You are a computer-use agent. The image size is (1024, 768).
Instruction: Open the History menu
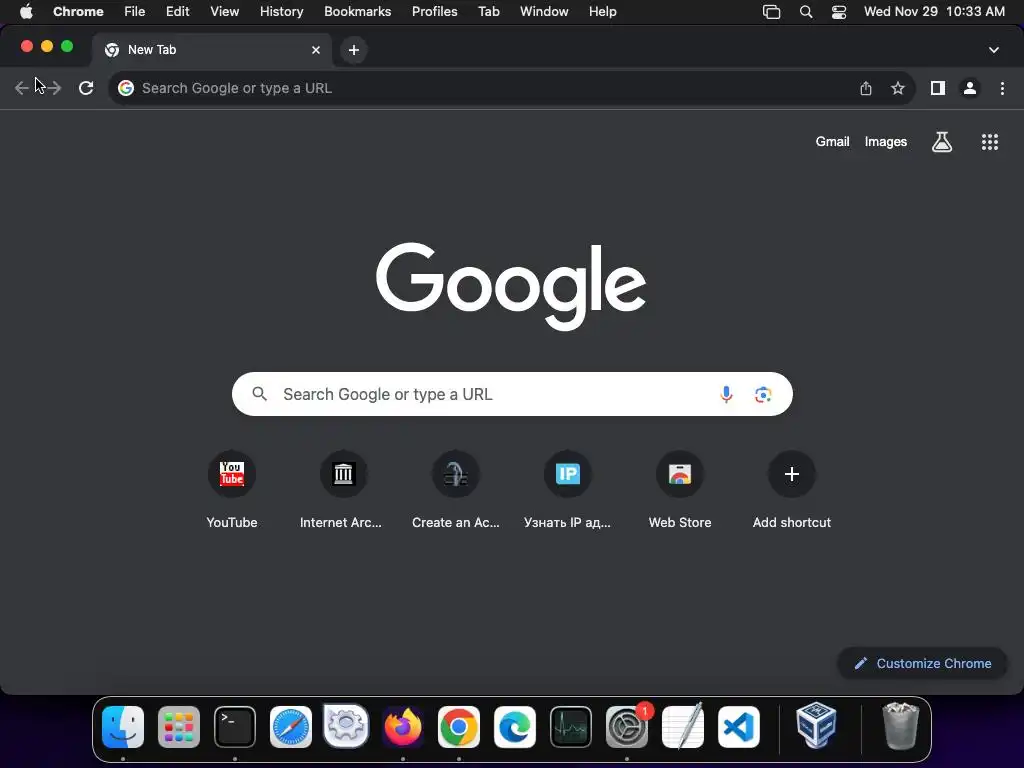281,12
